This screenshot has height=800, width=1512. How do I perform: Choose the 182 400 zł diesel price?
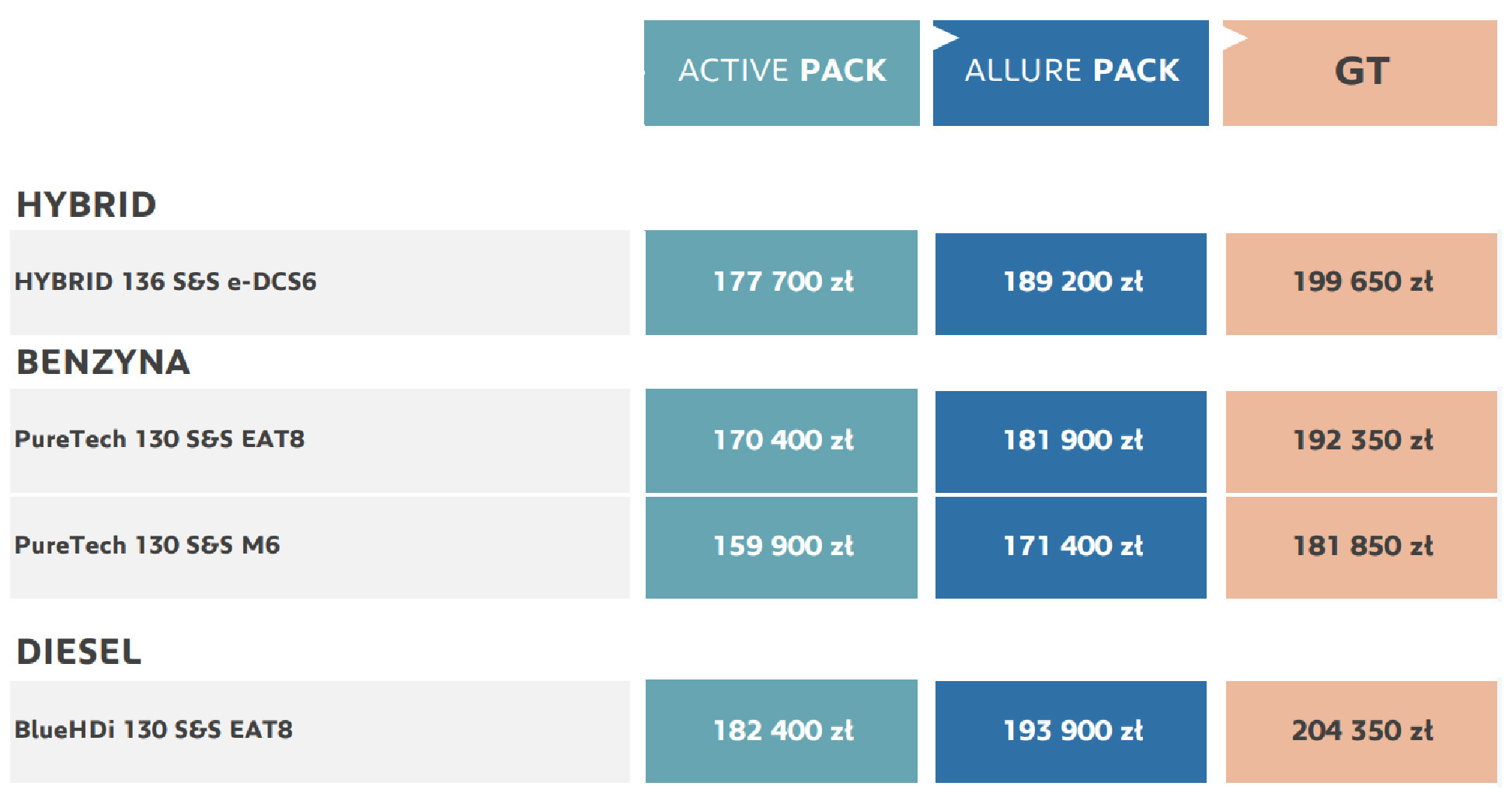click(782, 731)
